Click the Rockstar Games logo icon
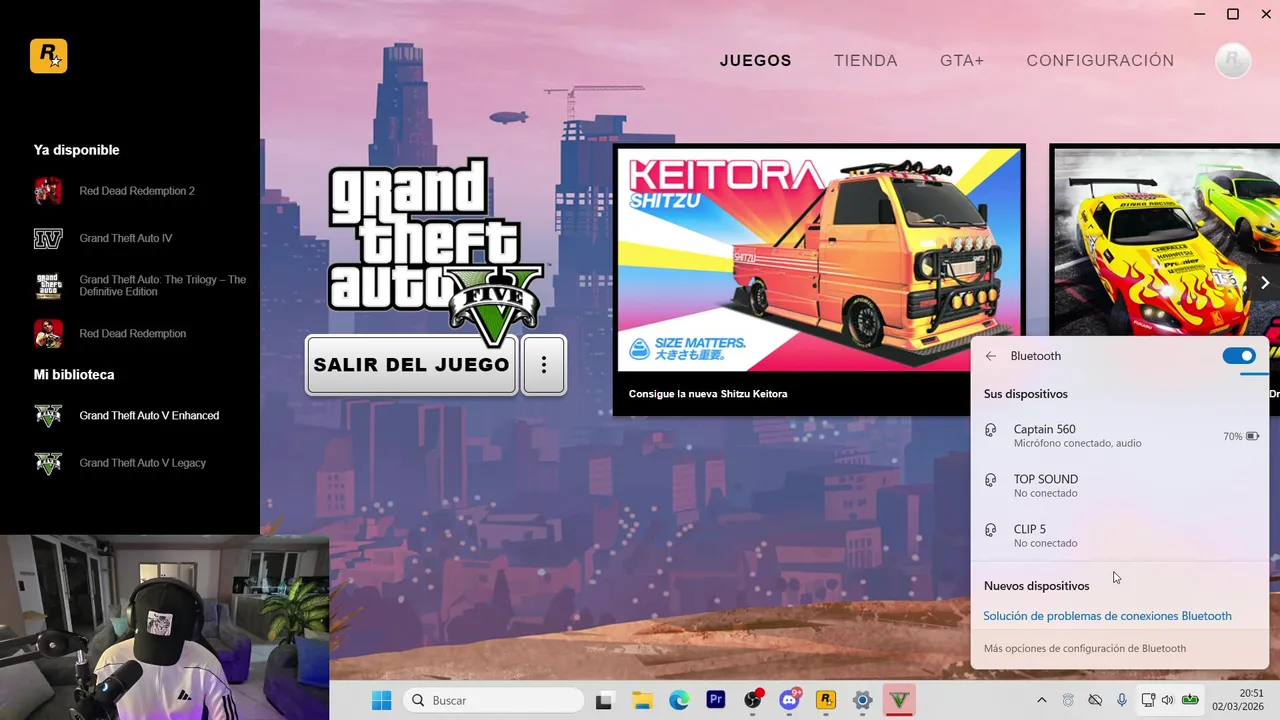The height and width of the screenshot is (720, 1280). tap(48, 56)
